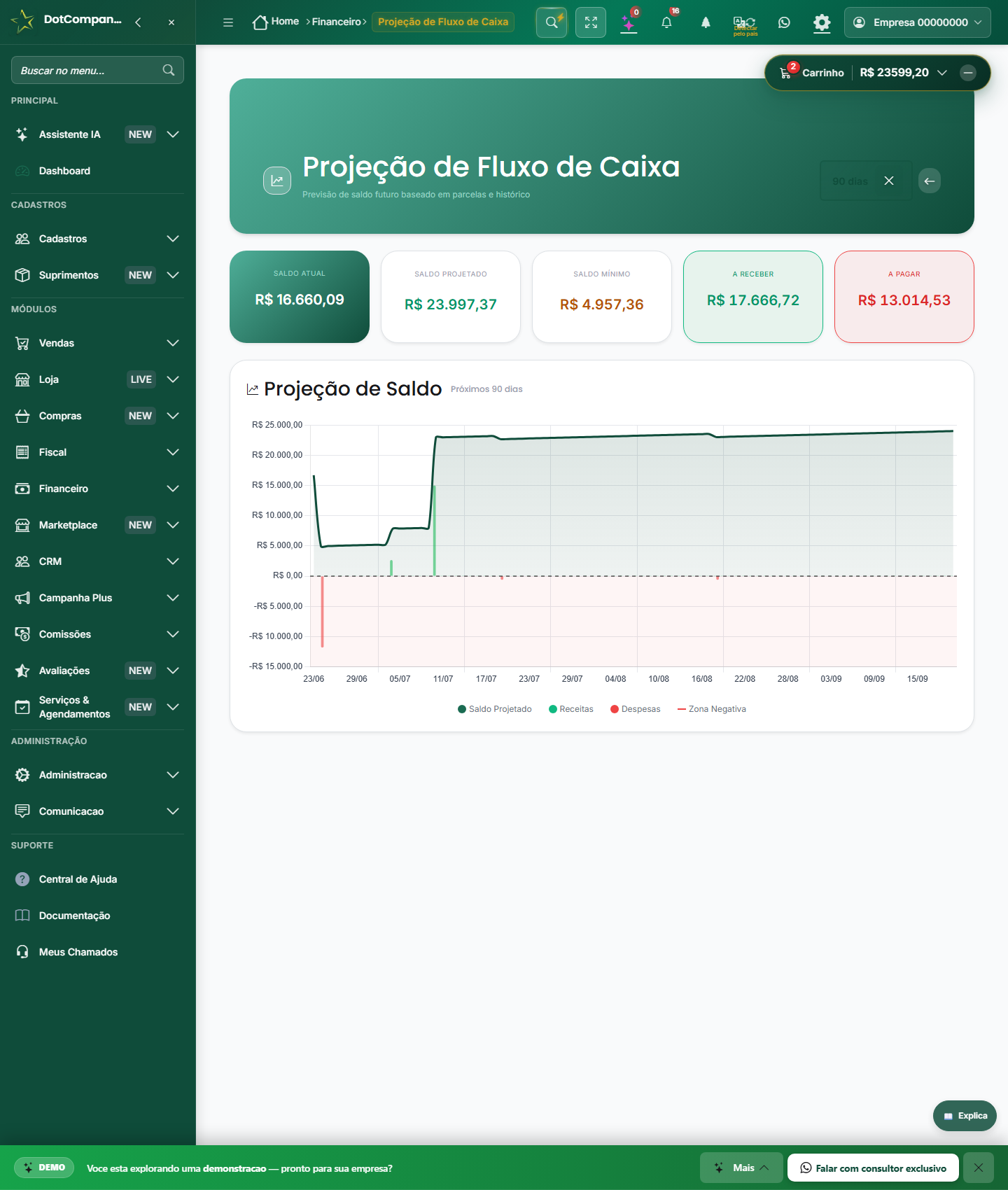Toggle Despesas series in the chart legend

pos(636,709)
